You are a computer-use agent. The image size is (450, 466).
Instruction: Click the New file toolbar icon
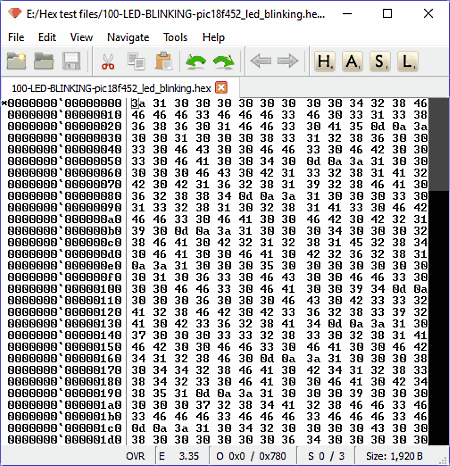point(16,61)
